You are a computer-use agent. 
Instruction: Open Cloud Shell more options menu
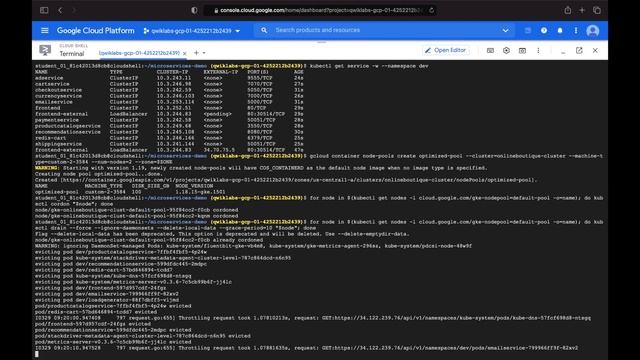(x=538, y=51)
